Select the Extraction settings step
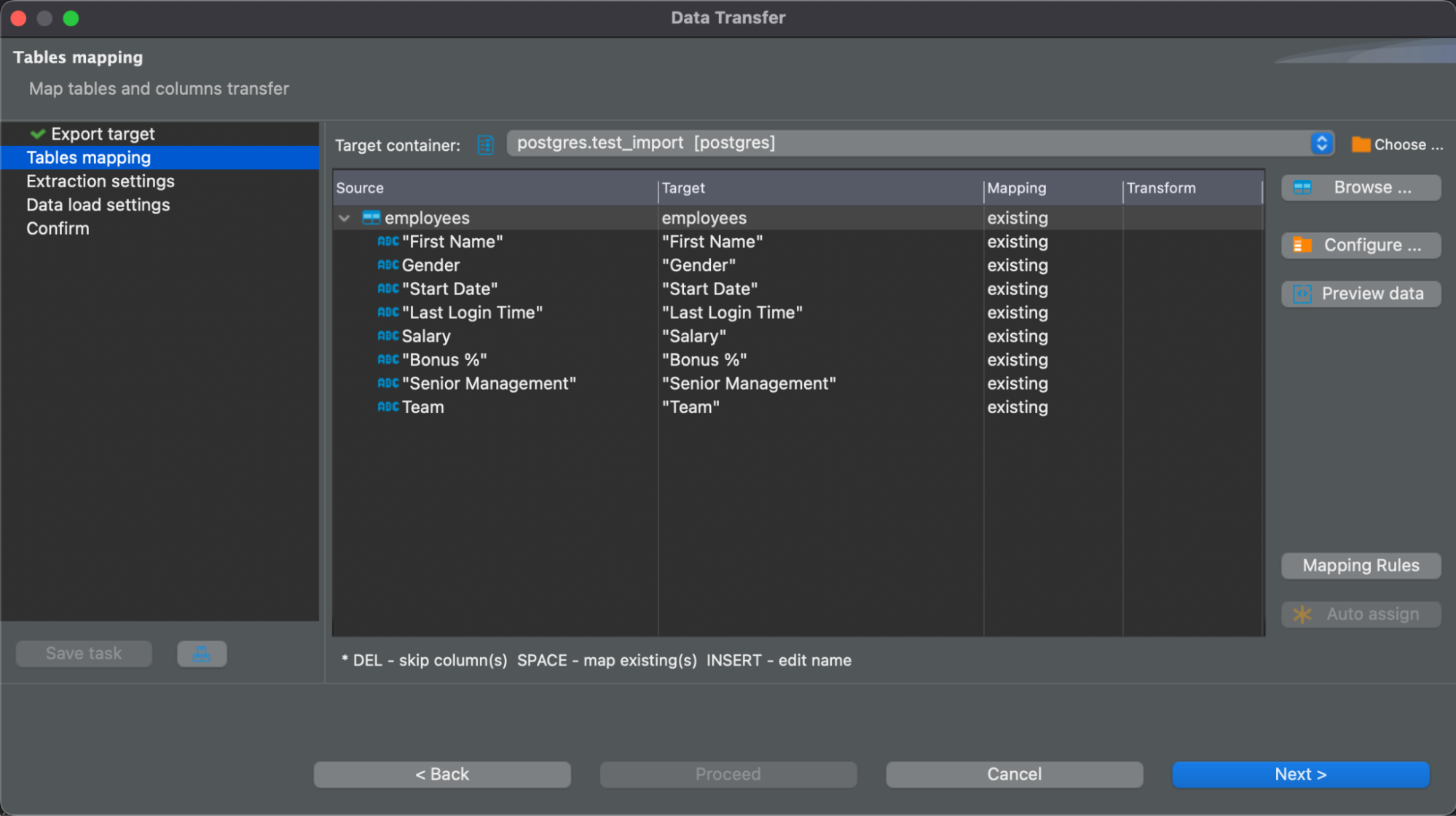The height and width of the screenshot is (816, 1456). tap(101, 181)
